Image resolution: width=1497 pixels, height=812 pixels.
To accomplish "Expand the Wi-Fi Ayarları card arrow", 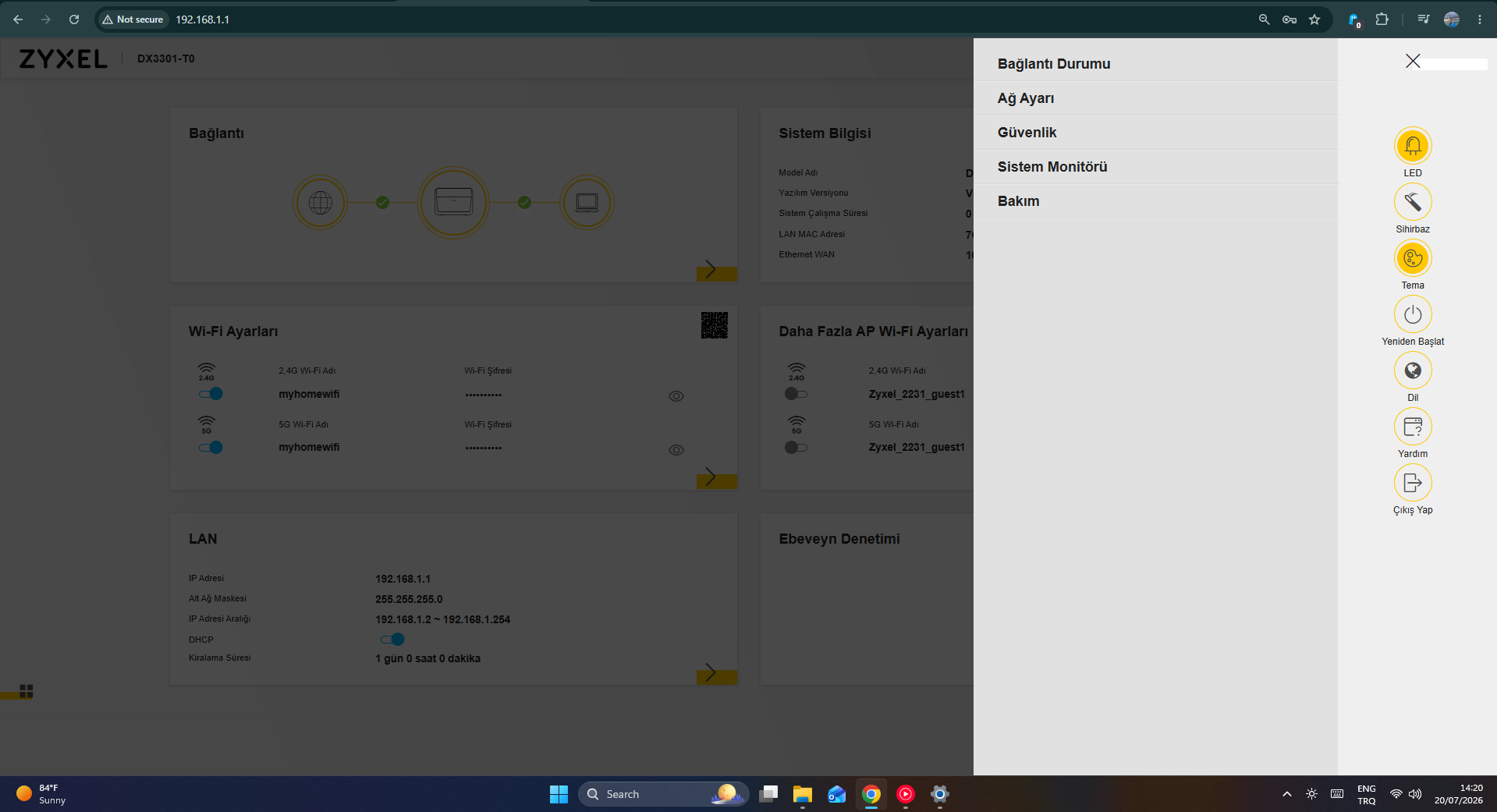I will click(716, 477).
